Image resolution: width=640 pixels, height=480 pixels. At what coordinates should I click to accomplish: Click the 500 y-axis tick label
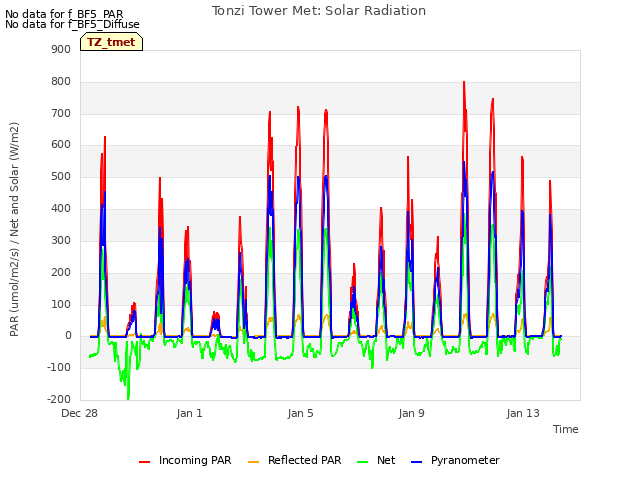click(61, 176)
